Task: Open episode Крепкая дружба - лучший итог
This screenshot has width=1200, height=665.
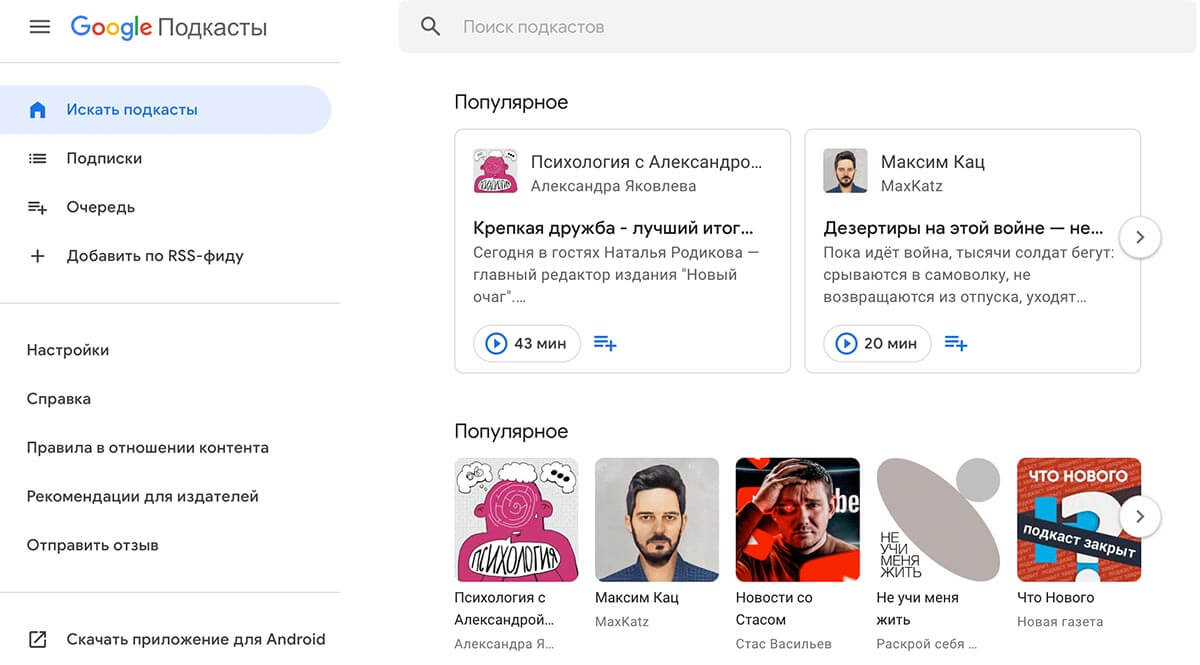Action: 613,228
